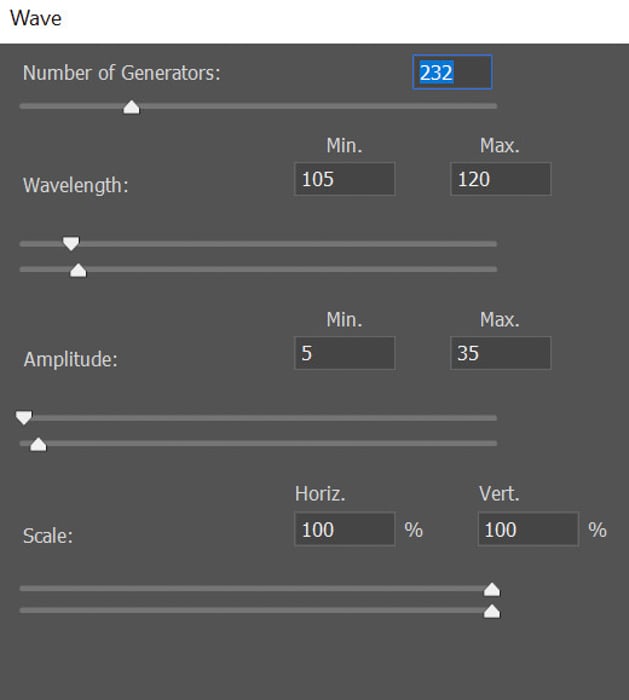Screen dimensions: 629x700
Task: Focus the Amplitude Max. input box
Action: (x=500, y=354)
